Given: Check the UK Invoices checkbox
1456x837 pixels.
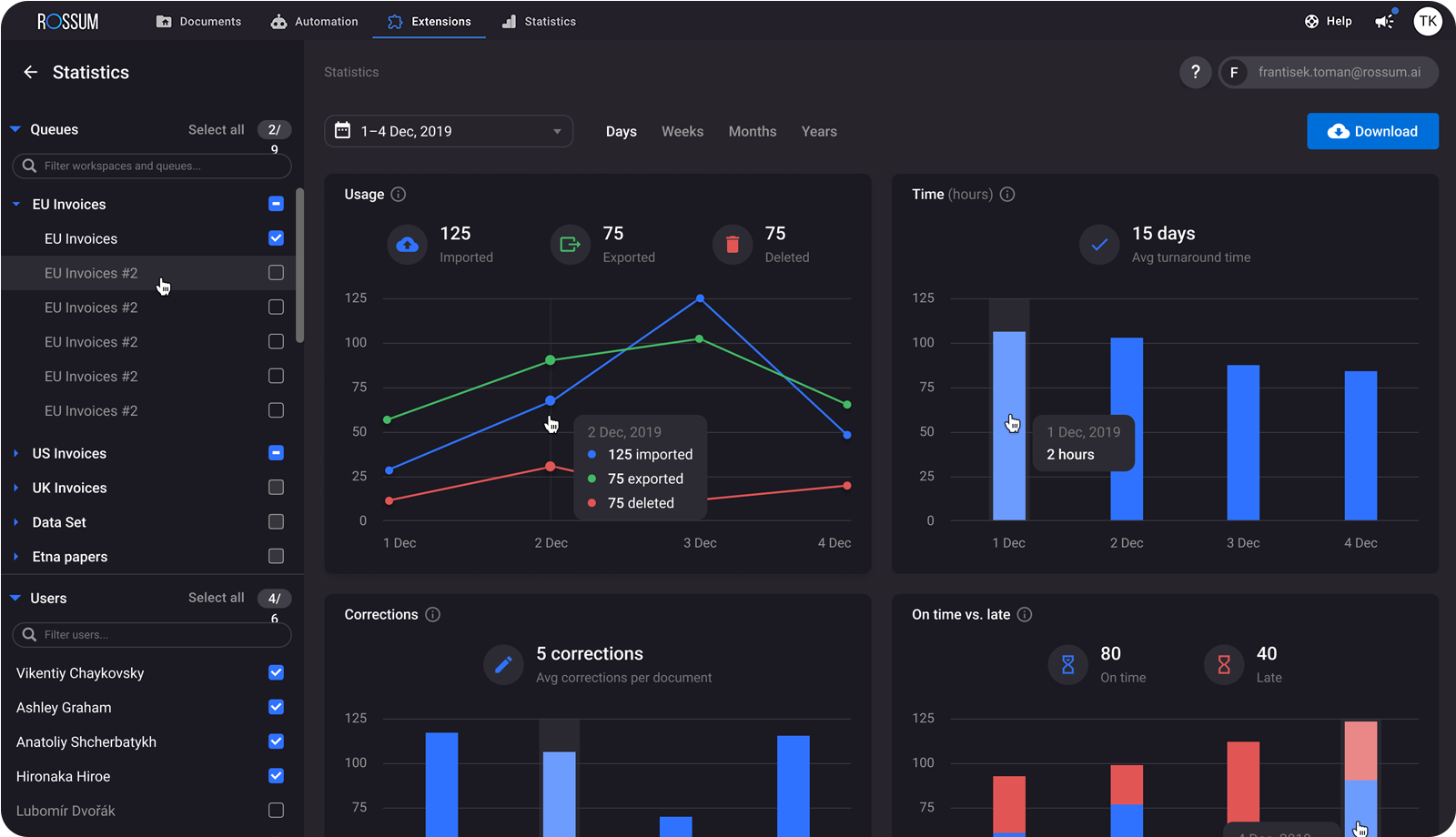Looking at the screenshot, I should pyautogui.click(x=277, y=488).
